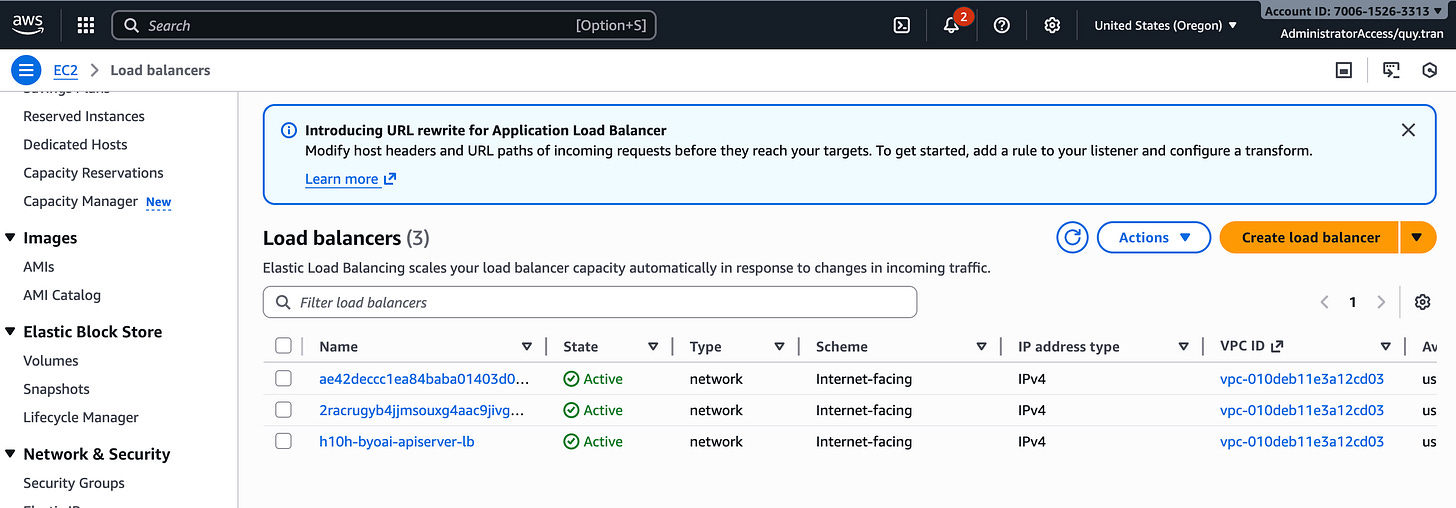Open the Services grid menu icon

click(86, 25)
